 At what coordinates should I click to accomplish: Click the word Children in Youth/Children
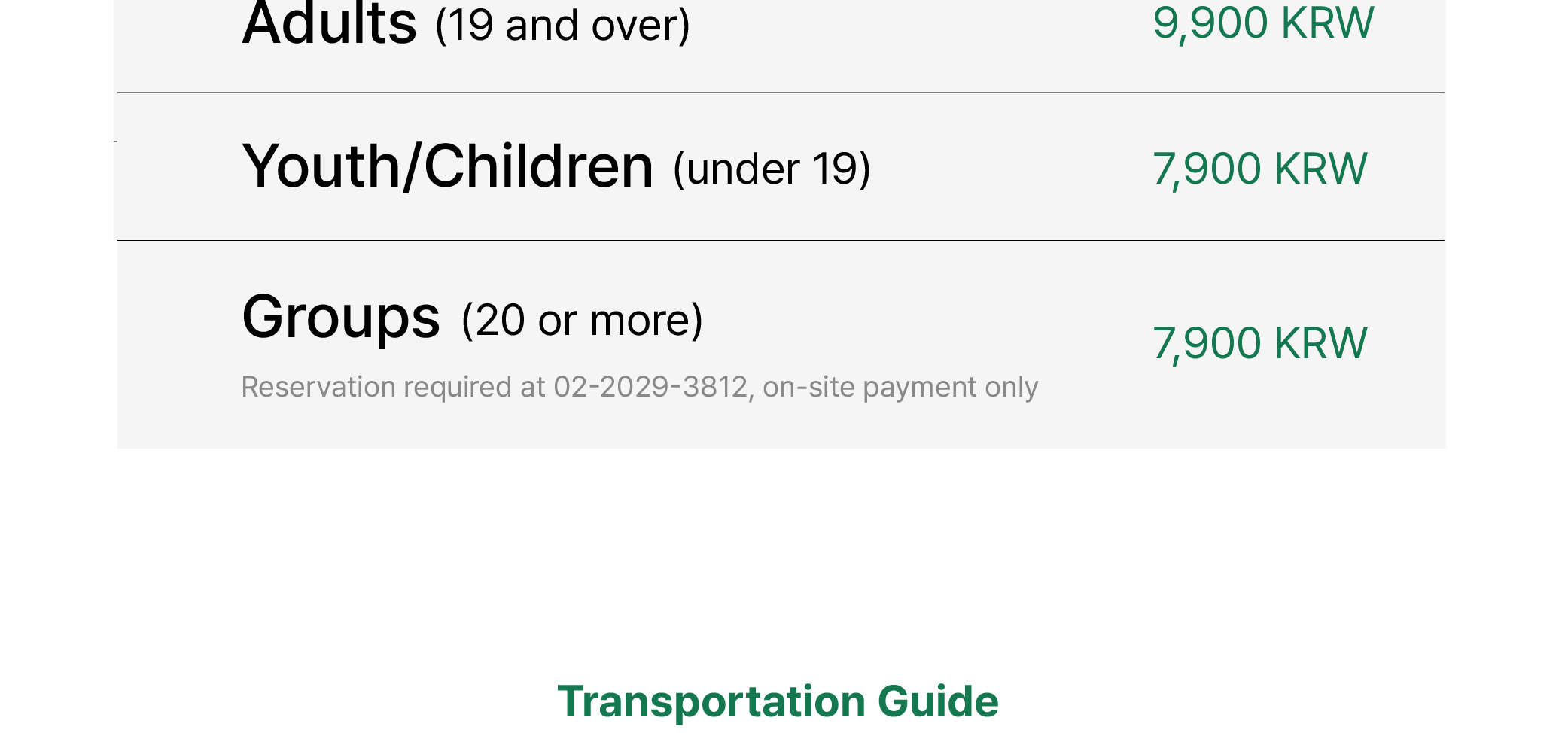[538, 166]
